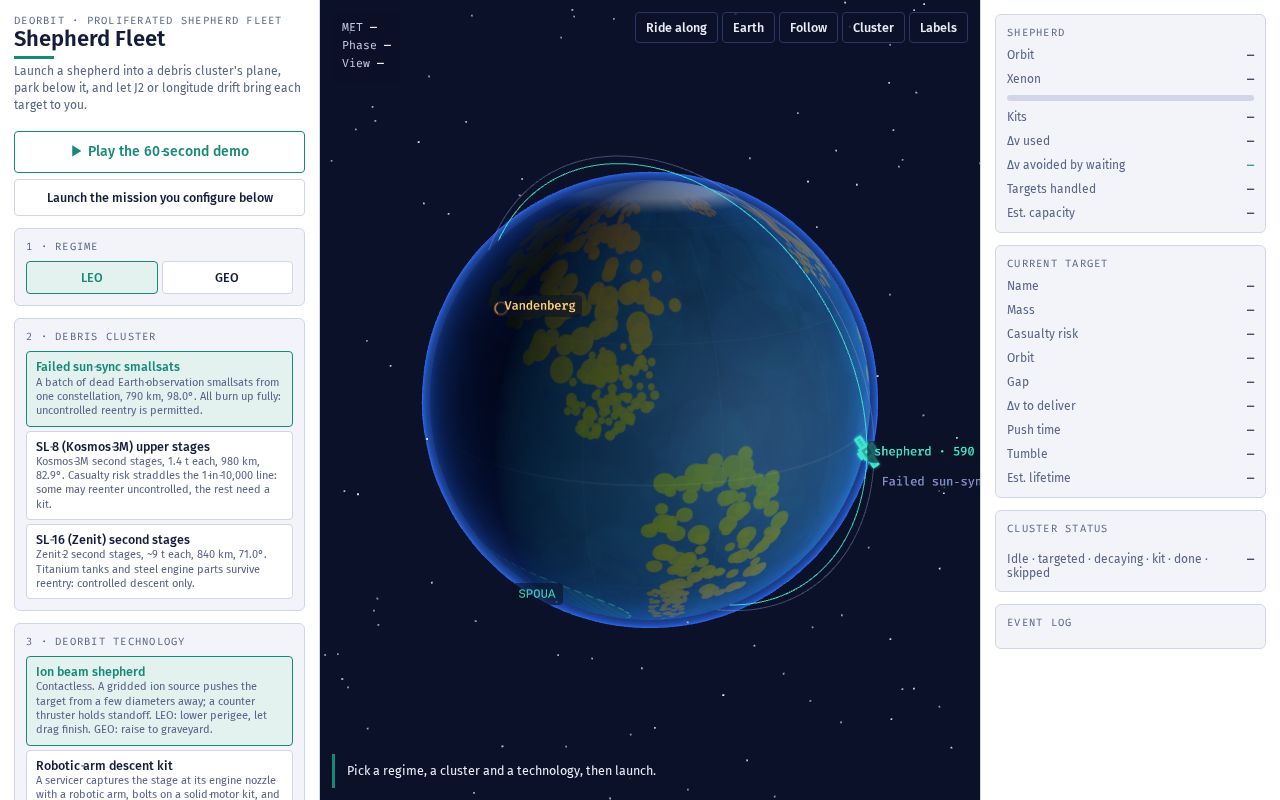1280x800 pixels.
Task: Select the LEO regime
Action: (x=92, y=278)
